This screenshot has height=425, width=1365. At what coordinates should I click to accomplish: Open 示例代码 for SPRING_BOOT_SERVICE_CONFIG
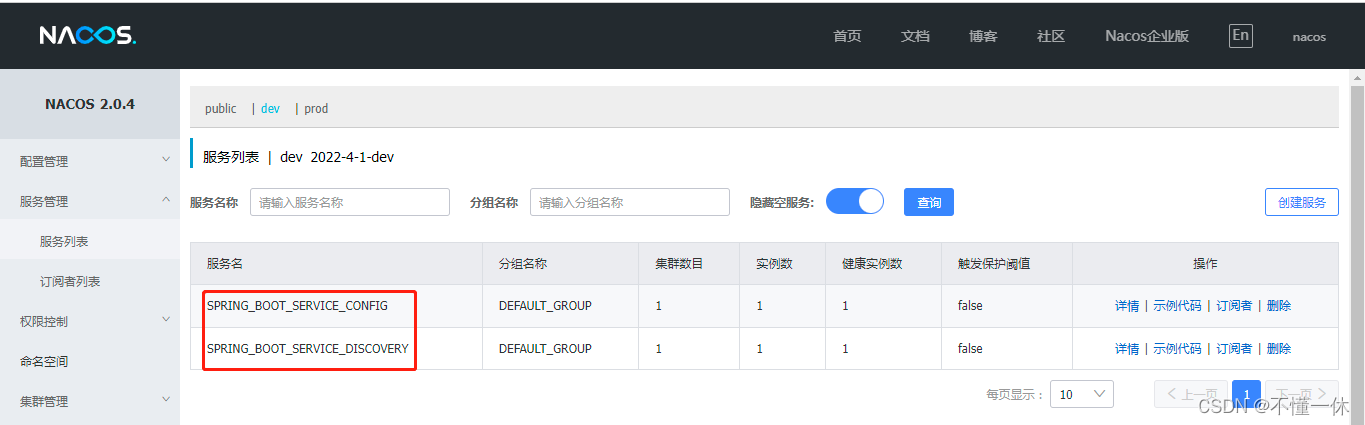pyautogui.click(x=1177, y=306)
